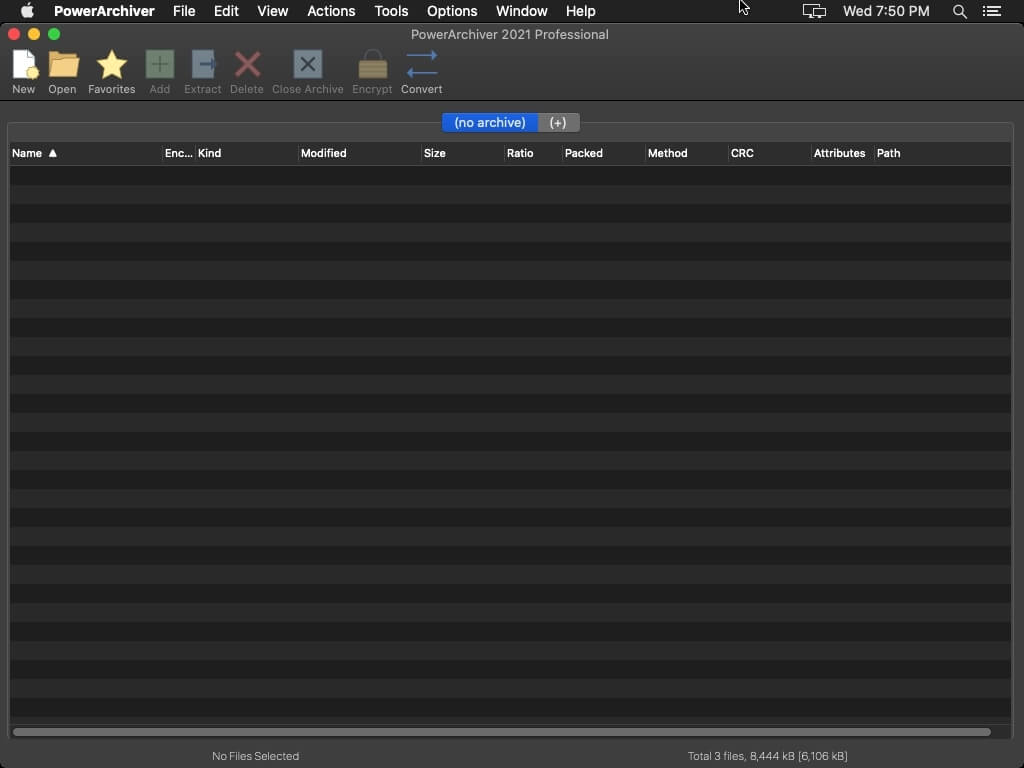
Task: Sort by the CRC column header
Action: [769, 153]
